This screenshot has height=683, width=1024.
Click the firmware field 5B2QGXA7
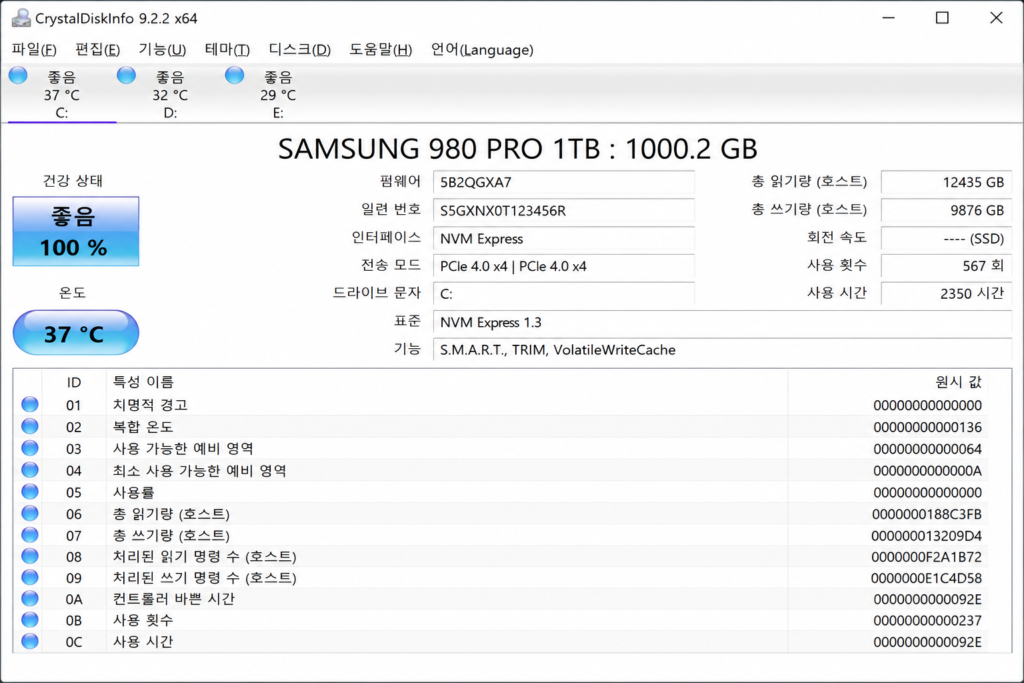click(x=564, y=182)
